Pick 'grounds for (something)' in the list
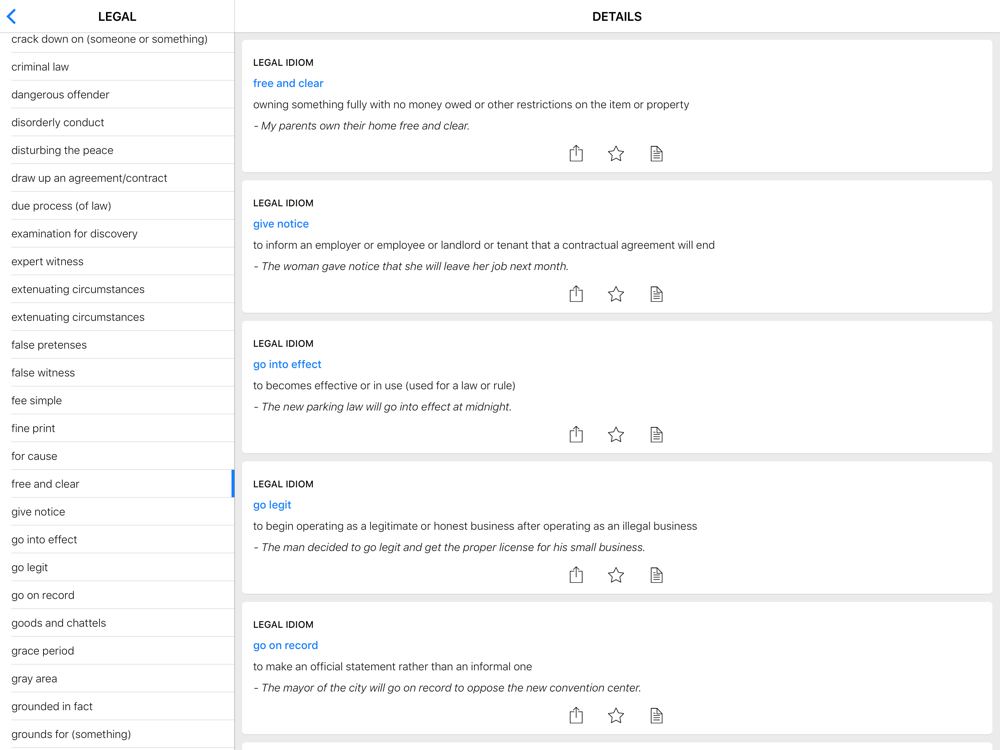 coord(71,734)
